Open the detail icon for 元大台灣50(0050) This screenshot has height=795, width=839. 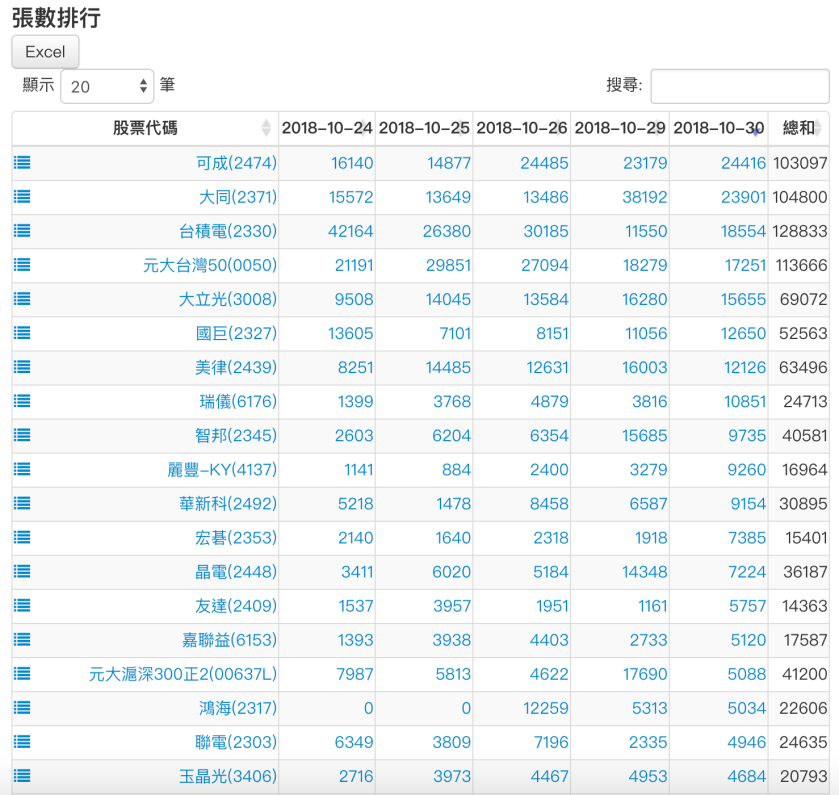(x=21, y=264)
